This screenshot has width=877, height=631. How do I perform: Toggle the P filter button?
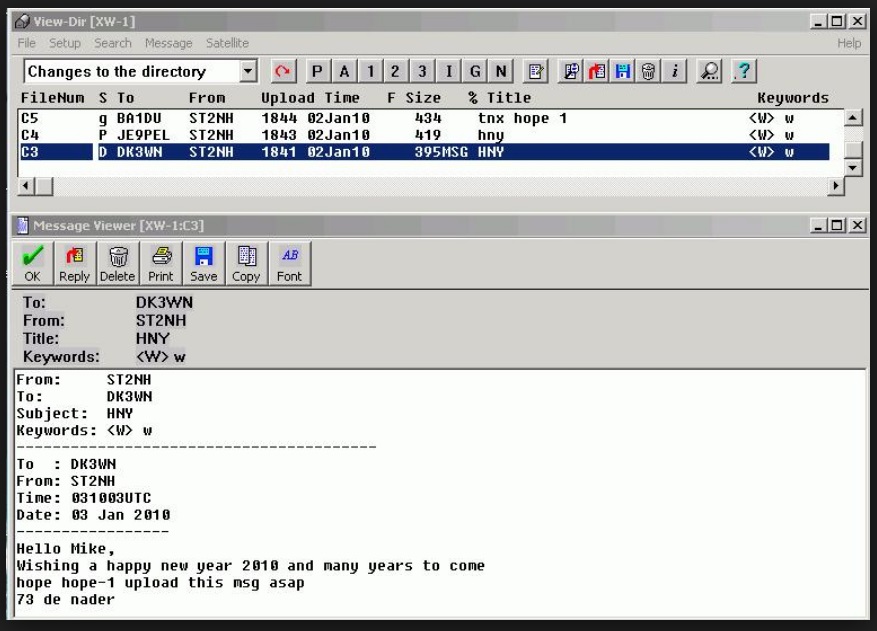(318, 71)
